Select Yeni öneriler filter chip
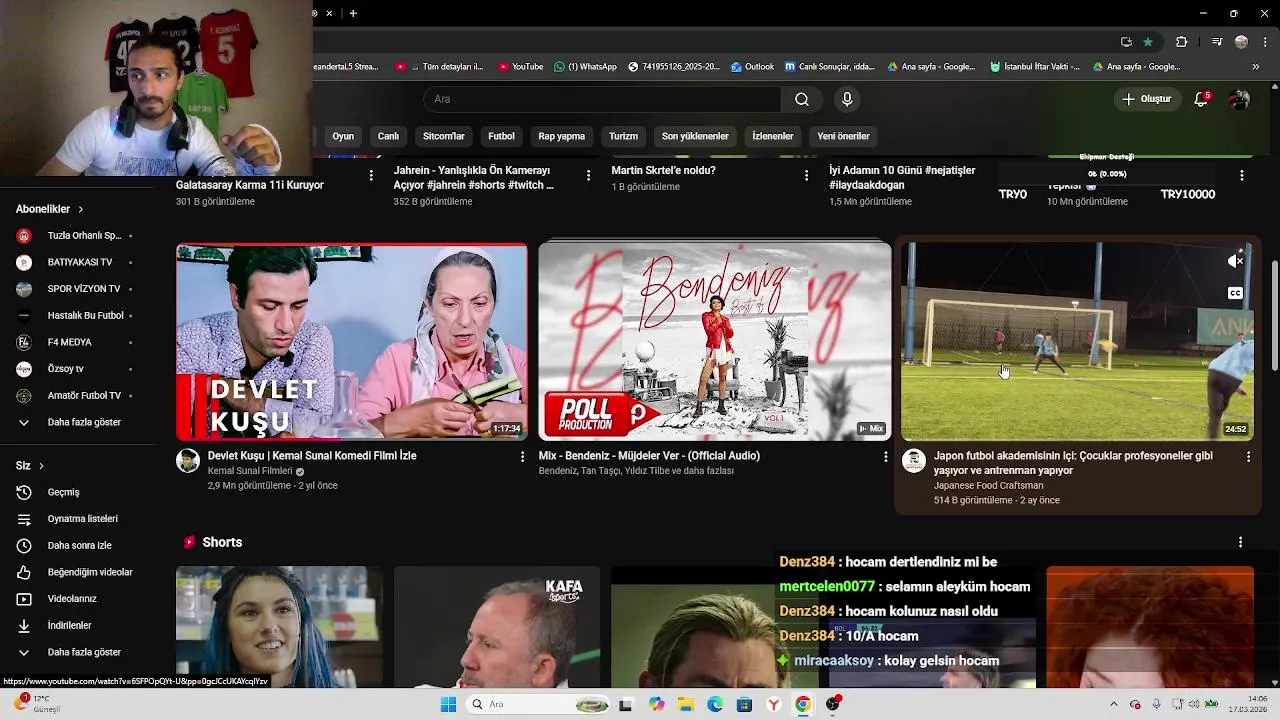 [x=843, y=136]
